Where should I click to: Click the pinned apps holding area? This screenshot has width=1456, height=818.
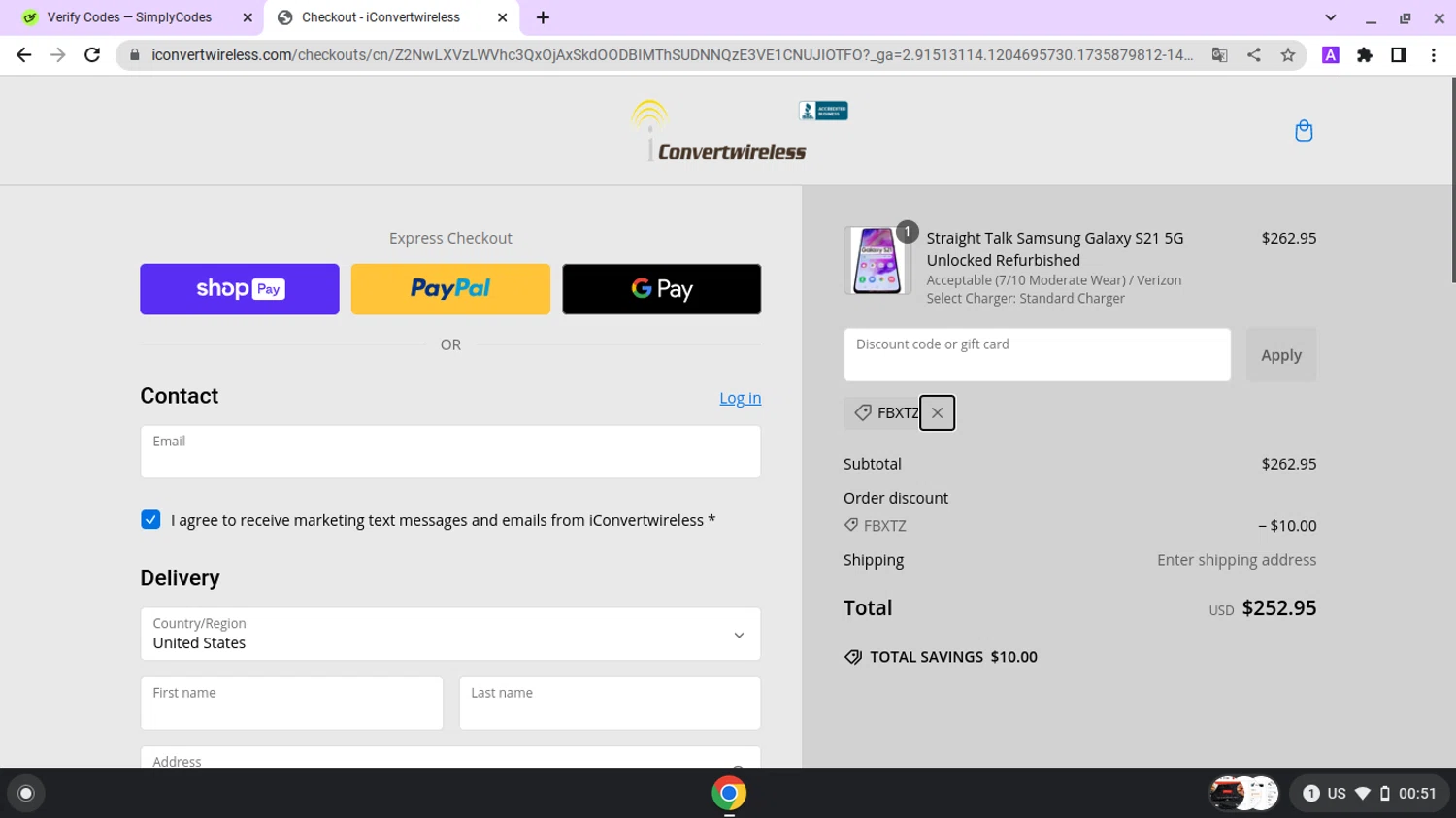[x=1243, y=793]
